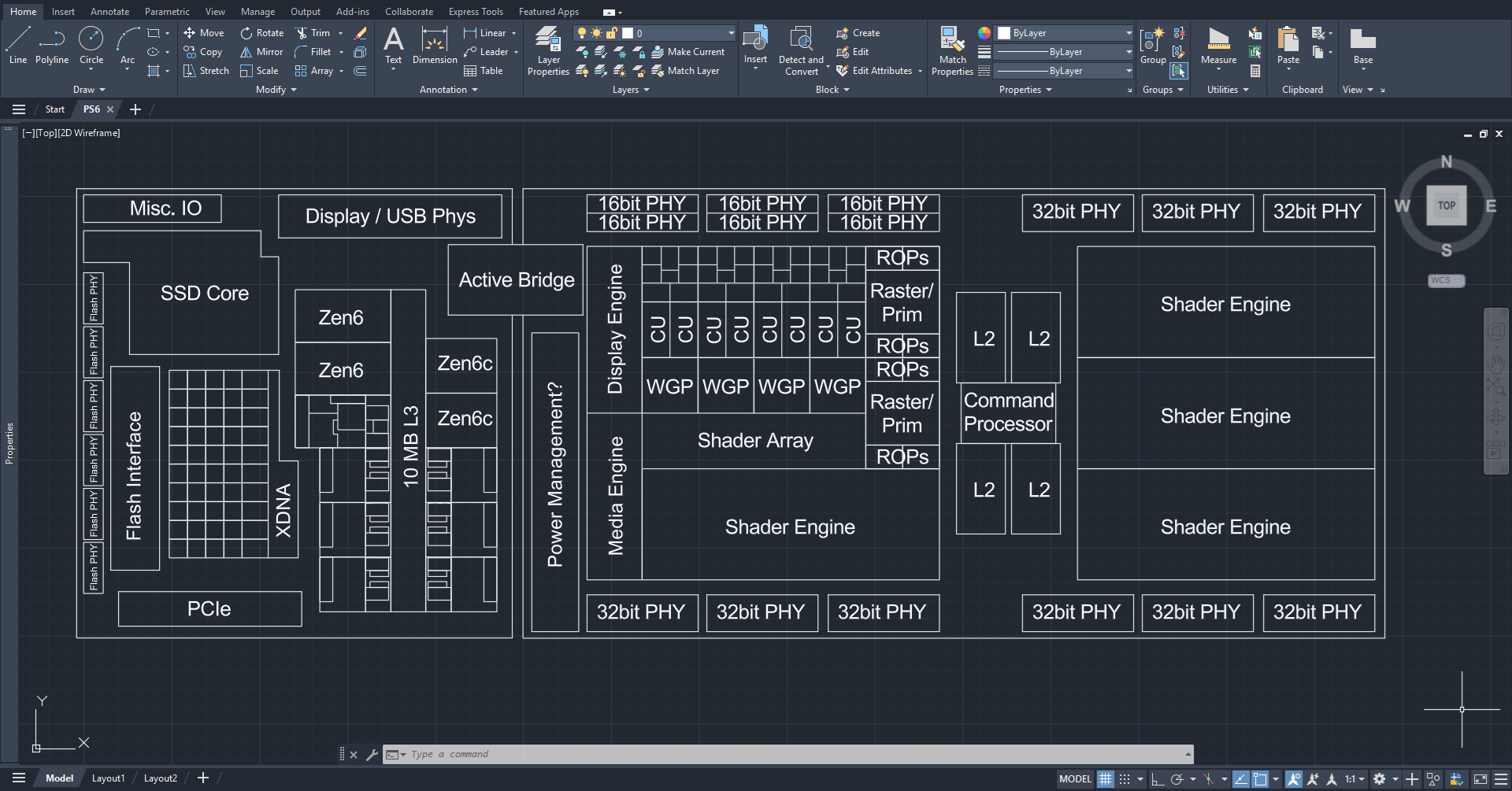This screenshot has width=1512, height=791.
Task: Switch to the Parametric tab
Action: pyautogui.click(x=167, y=12)
